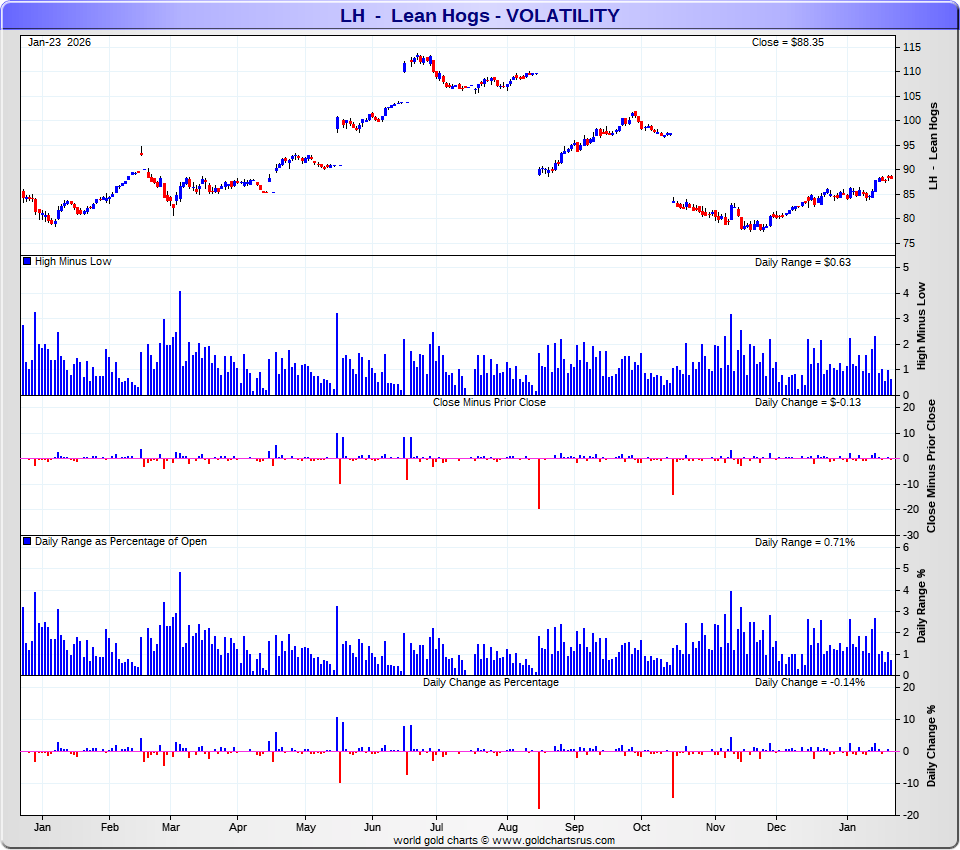
Task: Click the 'Sep' x-axis label
Action: click(574, 827)
